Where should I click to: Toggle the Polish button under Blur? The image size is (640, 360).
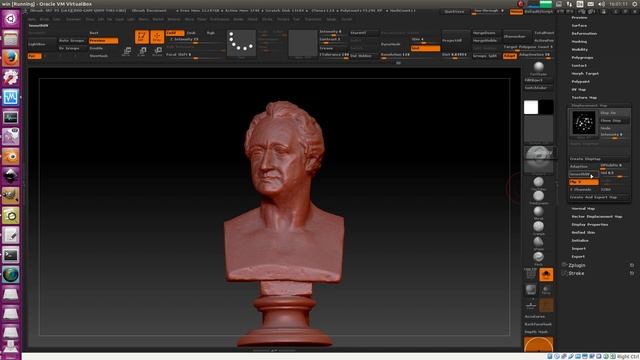click(425, 48)
